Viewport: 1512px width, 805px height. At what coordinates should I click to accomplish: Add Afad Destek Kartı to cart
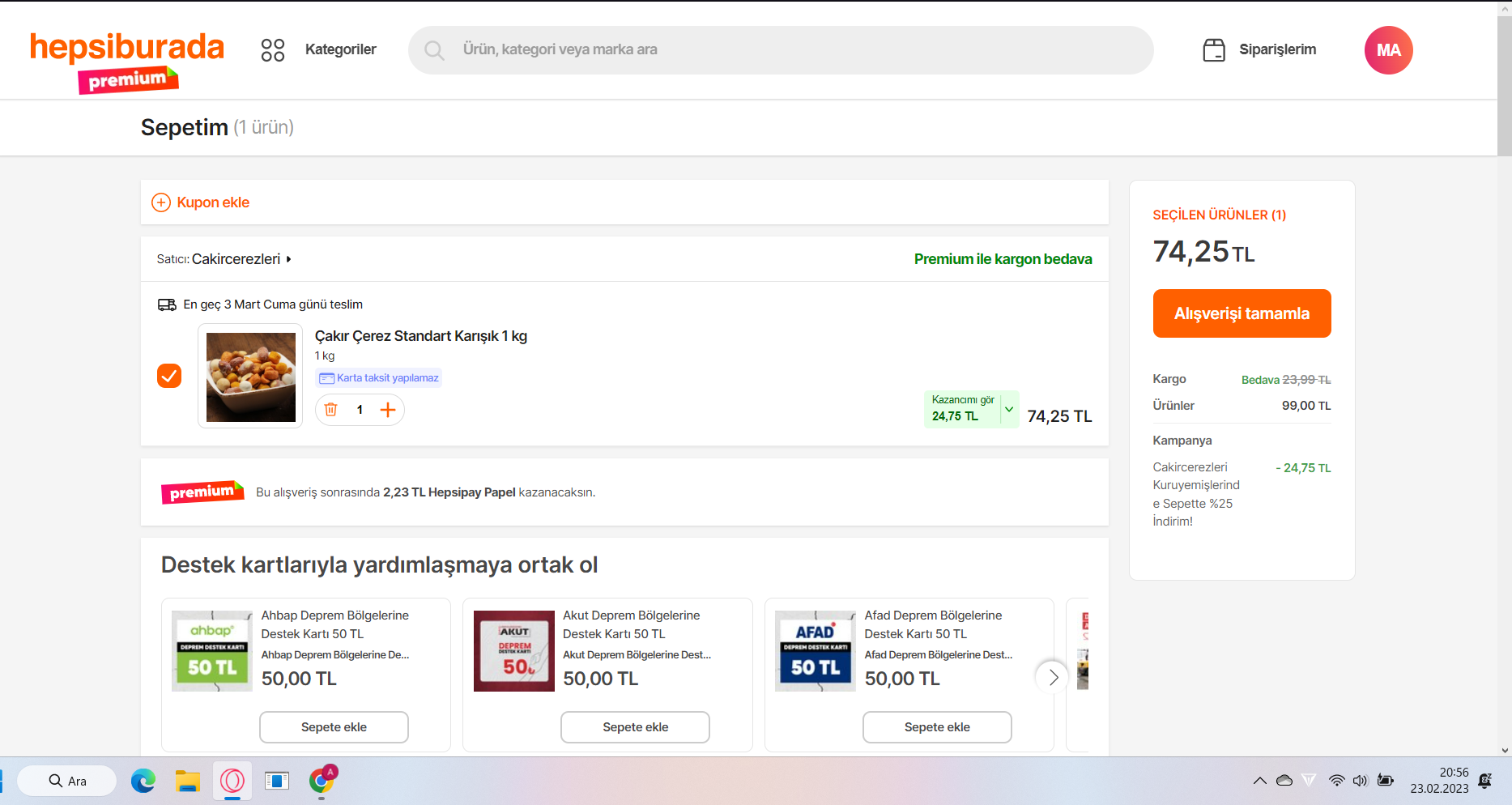pyautogui.click(x=937, y=727)
